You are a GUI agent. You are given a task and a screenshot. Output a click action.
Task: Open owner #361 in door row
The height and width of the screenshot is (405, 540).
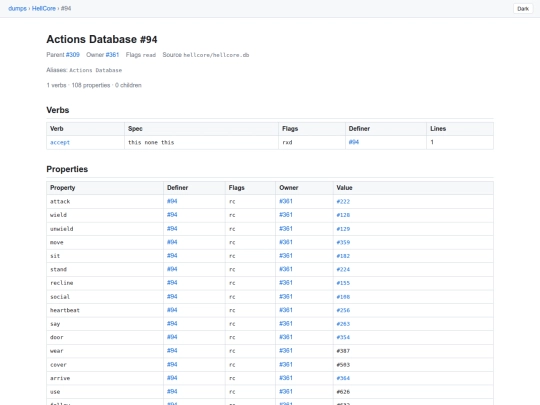pos(286,337)
